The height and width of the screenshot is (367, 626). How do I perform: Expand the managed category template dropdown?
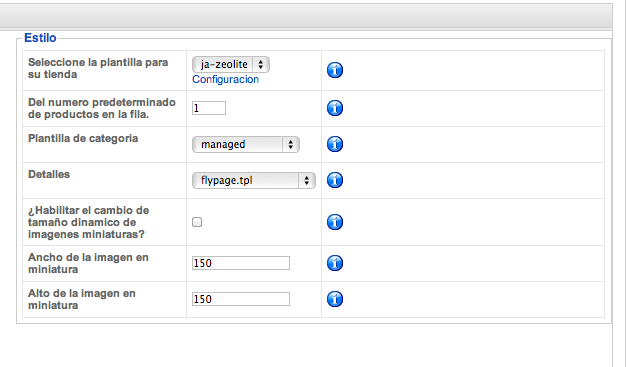pyautogui.click(x=246, y=144)
